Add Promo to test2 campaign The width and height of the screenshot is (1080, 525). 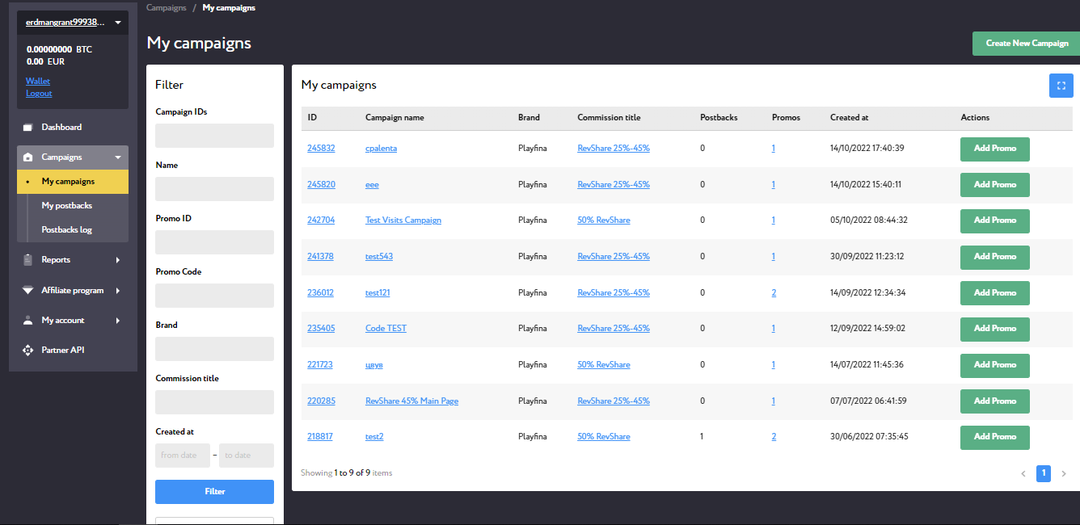coord(995,438)
